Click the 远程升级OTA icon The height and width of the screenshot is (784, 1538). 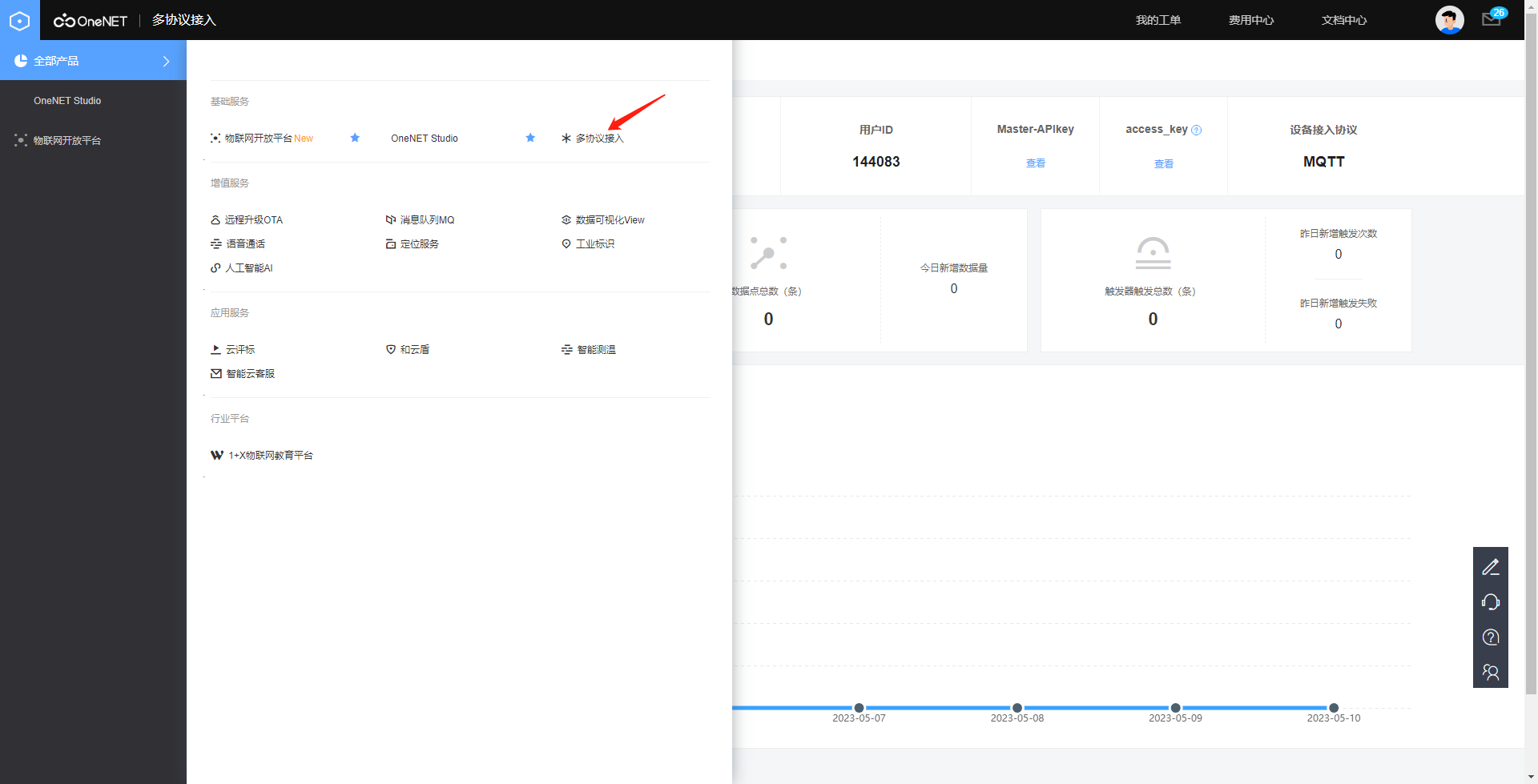click(x=215, y=220)
